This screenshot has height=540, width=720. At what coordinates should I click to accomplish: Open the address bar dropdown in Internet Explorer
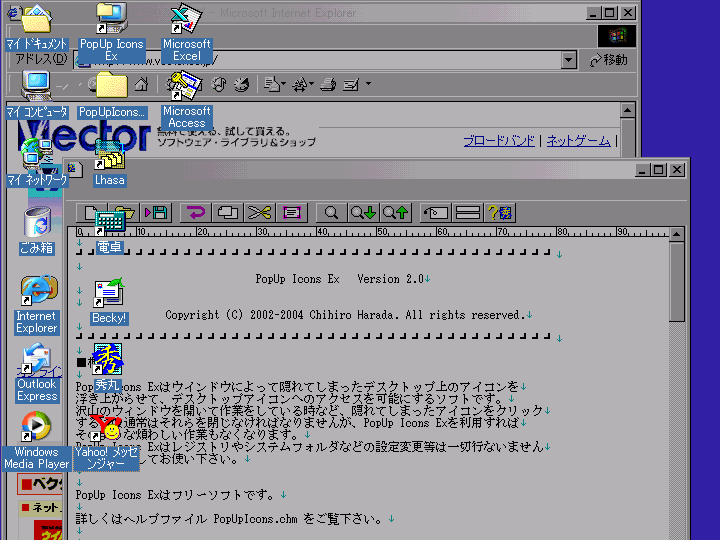coord(568,60)
